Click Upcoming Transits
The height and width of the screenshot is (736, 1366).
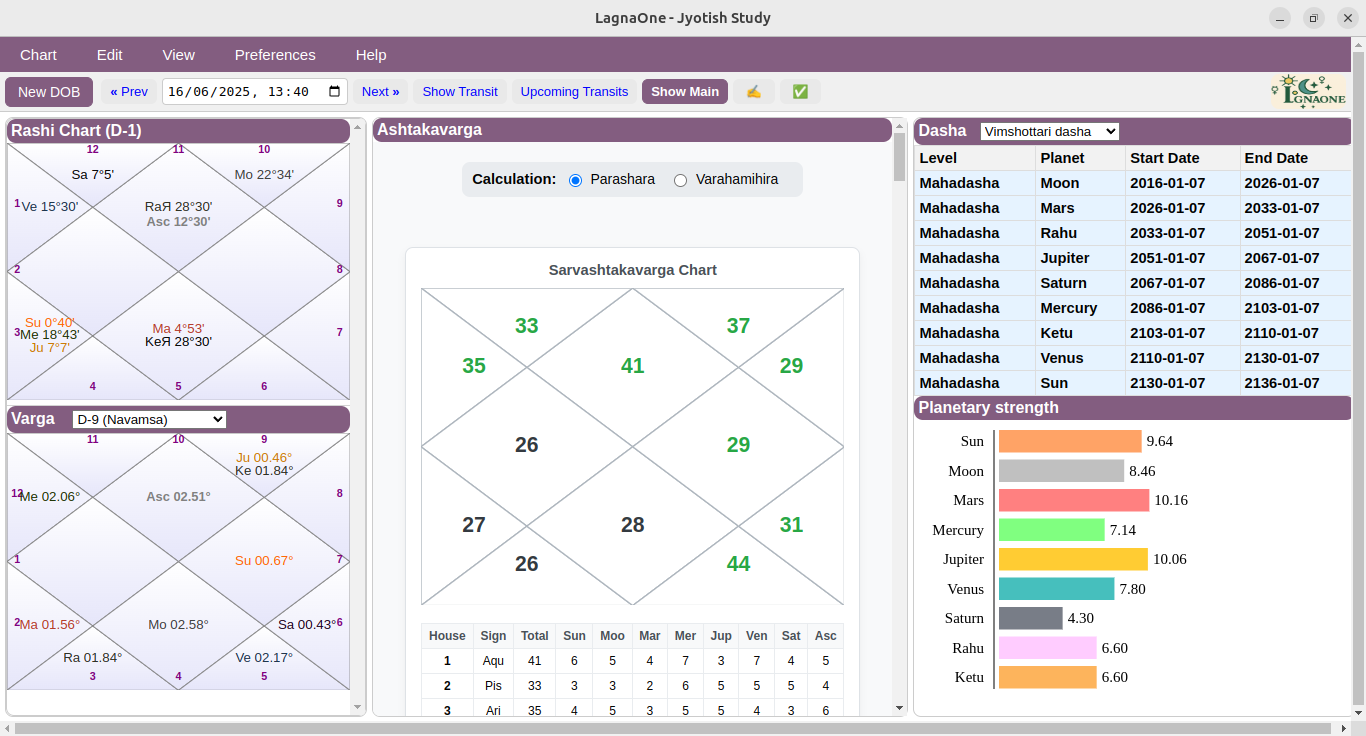(575, 91)
